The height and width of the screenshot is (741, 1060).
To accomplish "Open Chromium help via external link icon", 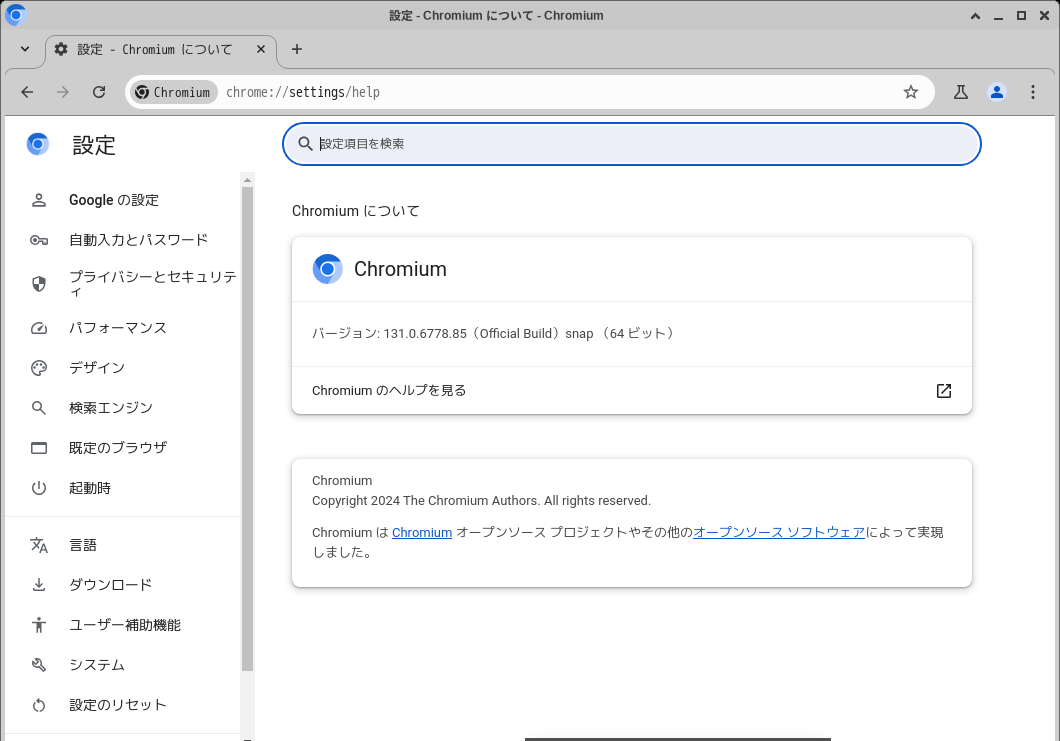I will pyautogui.click(x=943, y=391).
